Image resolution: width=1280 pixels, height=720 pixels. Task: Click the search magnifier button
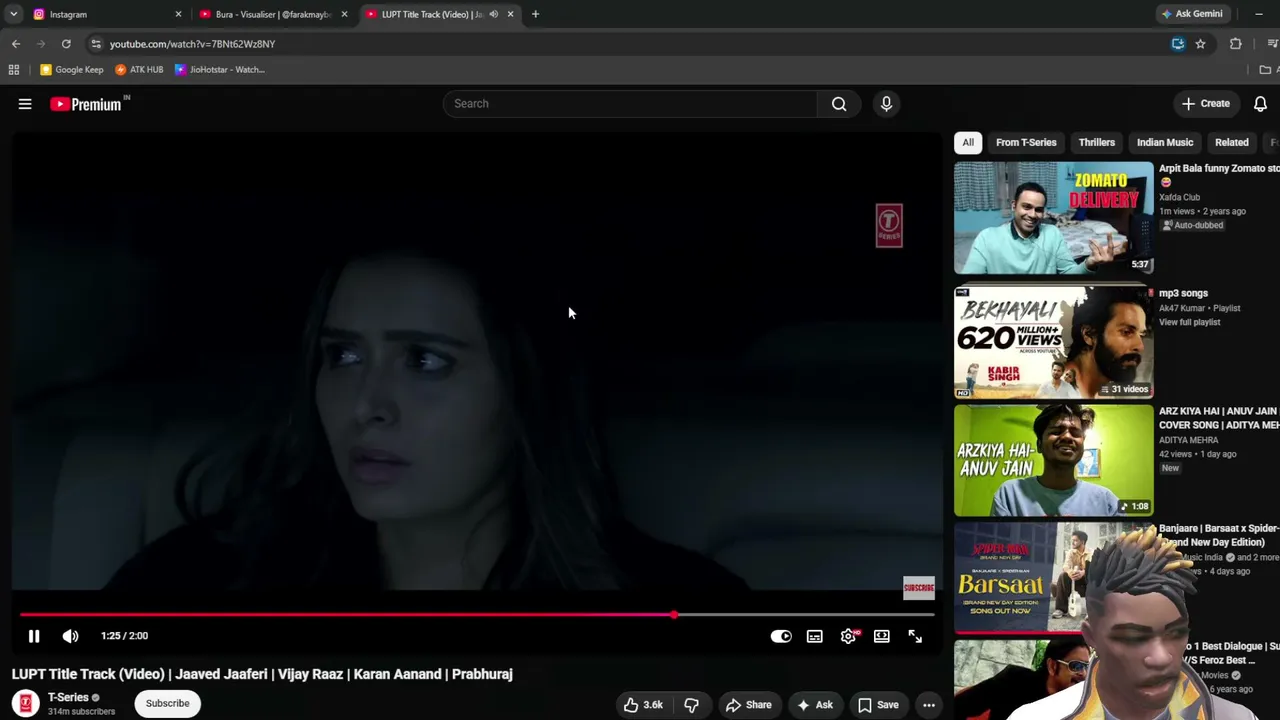(x=839, y=104)
